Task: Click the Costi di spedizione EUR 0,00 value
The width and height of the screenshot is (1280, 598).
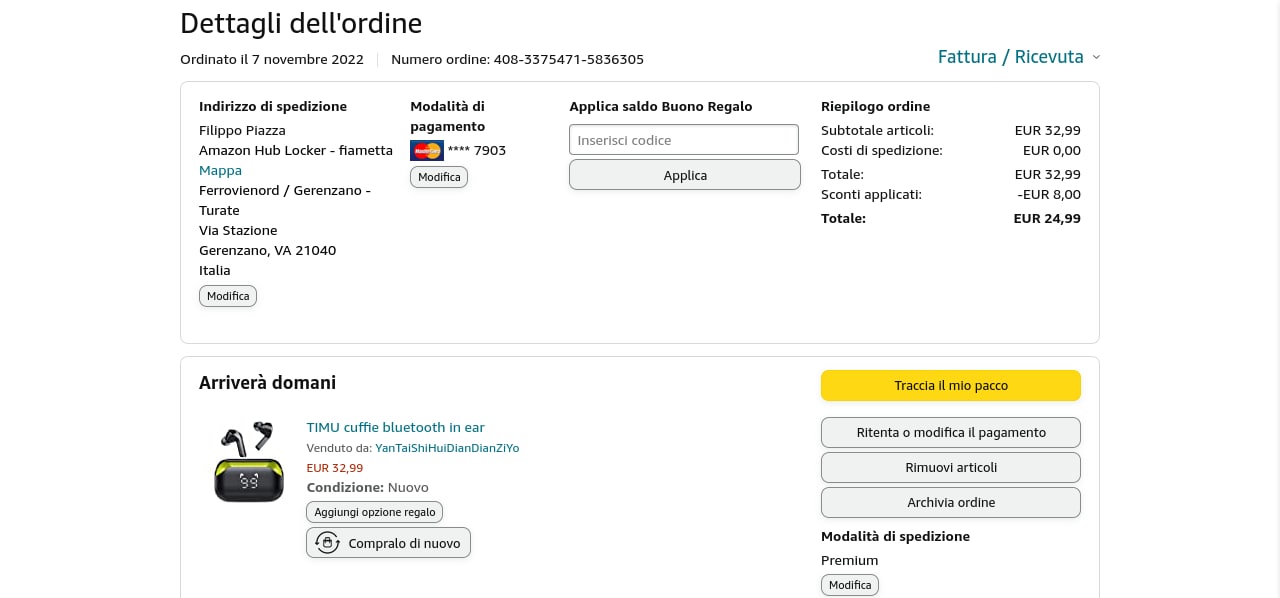Action: tap(1052, 150)
